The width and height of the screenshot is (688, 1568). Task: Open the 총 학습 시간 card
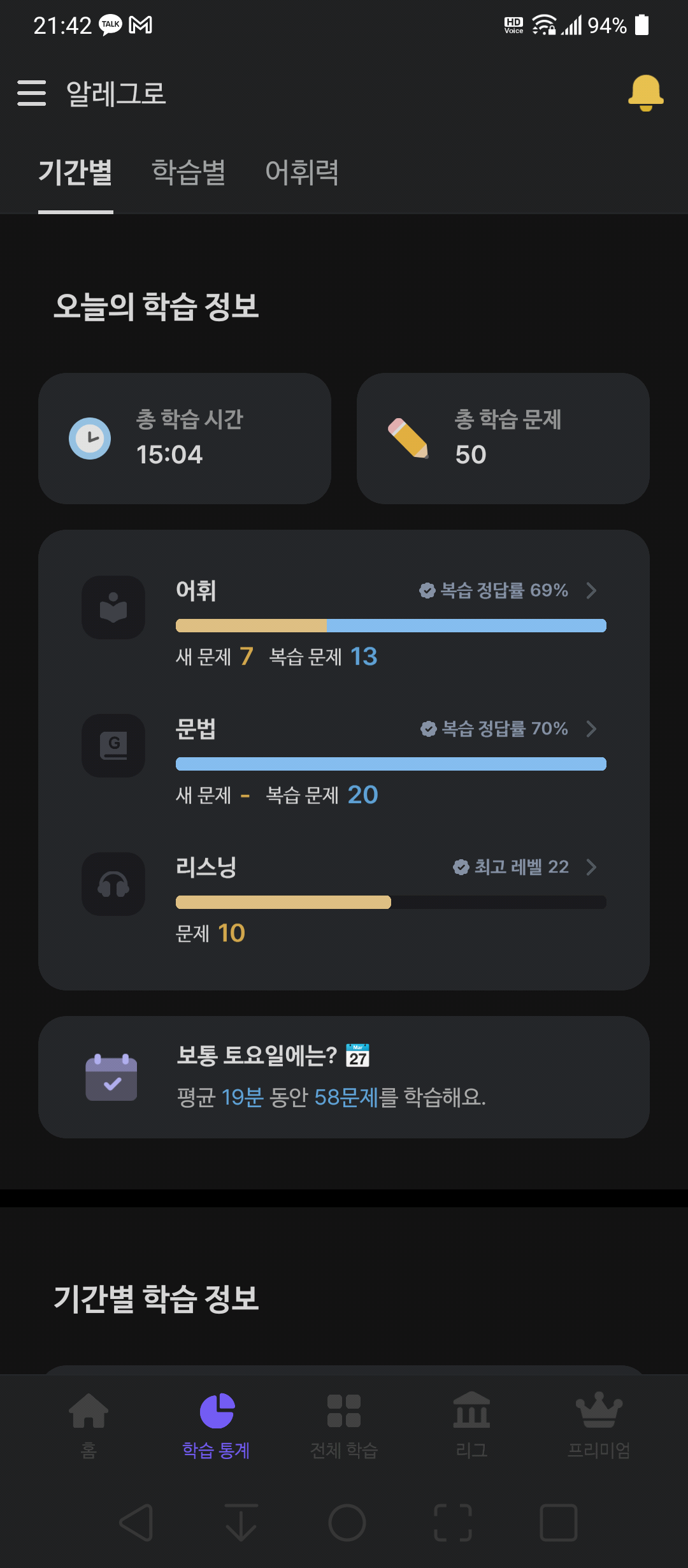click(185, 439)
